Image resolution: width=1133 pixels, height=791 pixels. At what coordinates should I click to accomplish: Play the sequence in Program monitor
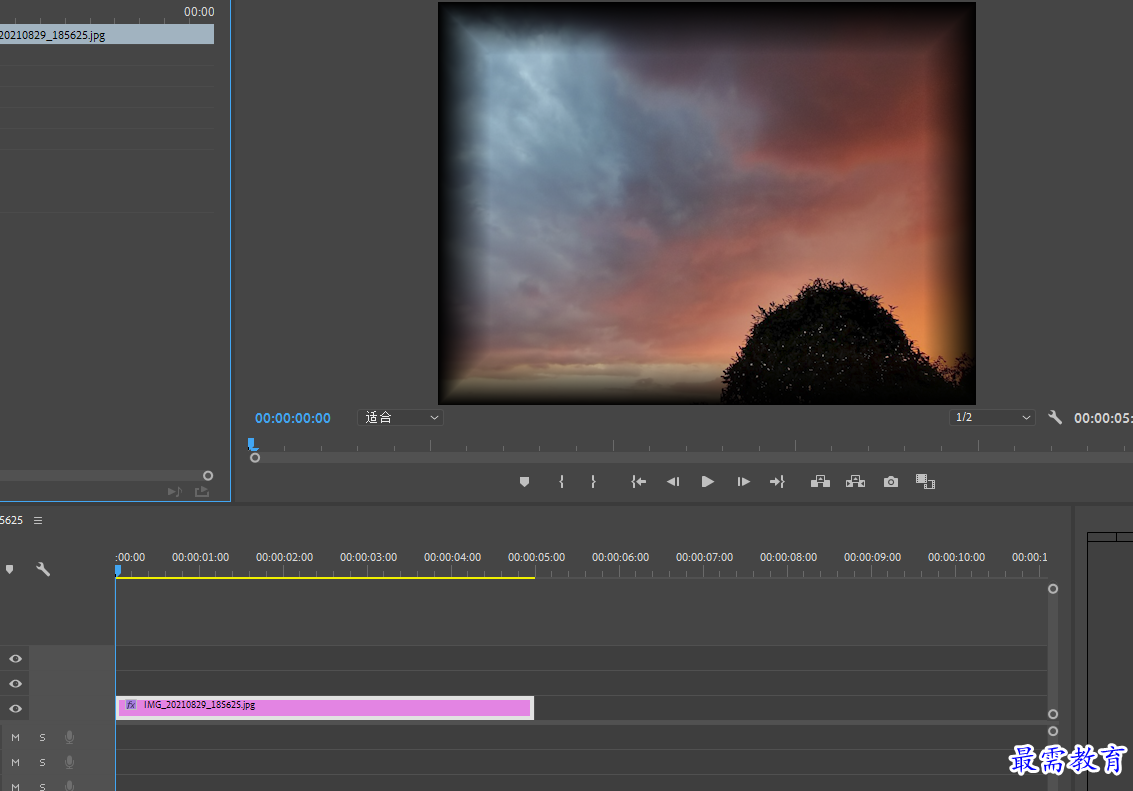[707, 482]
